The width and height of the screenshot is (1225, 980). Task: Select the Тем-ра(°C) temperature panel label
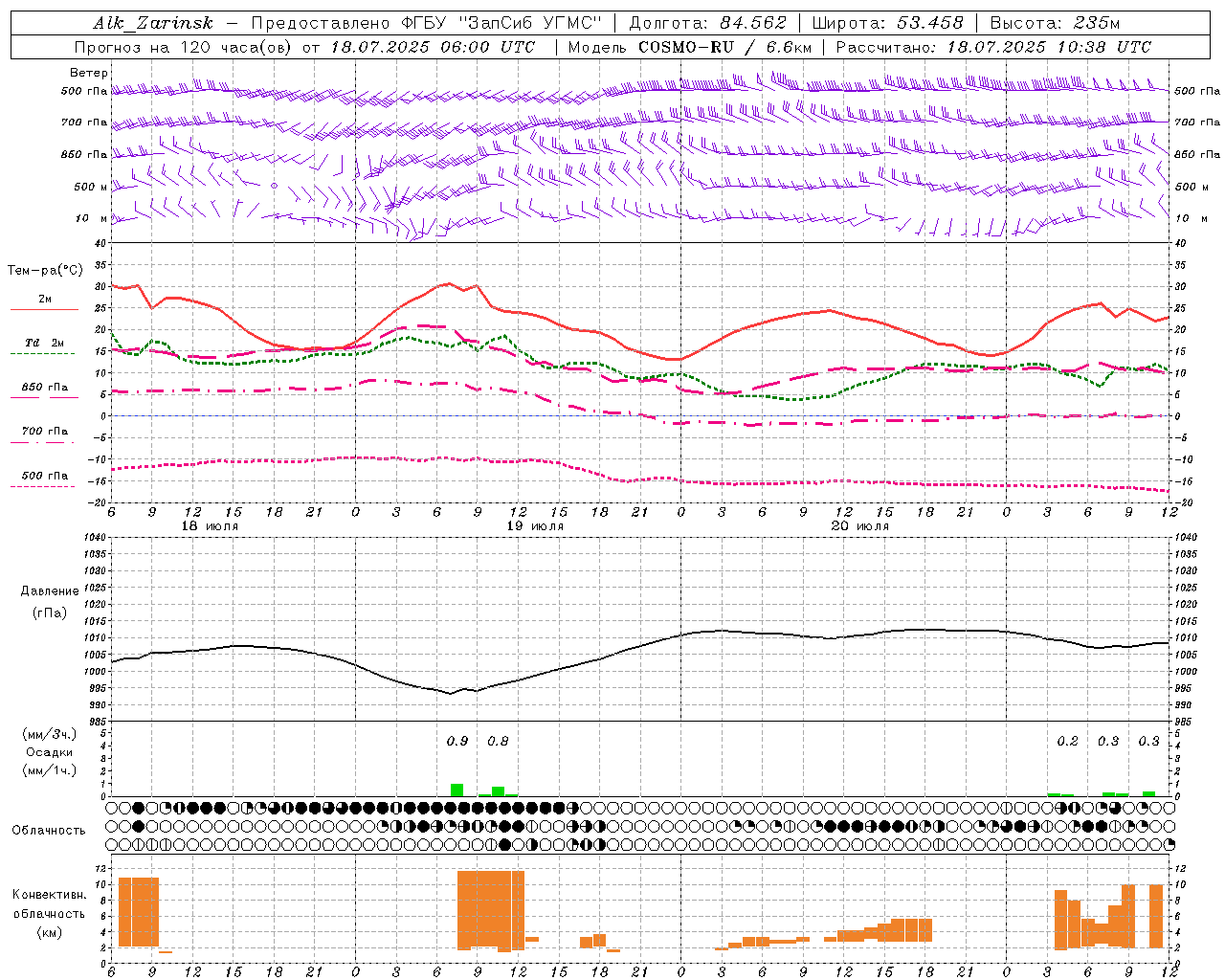(45, 271)
